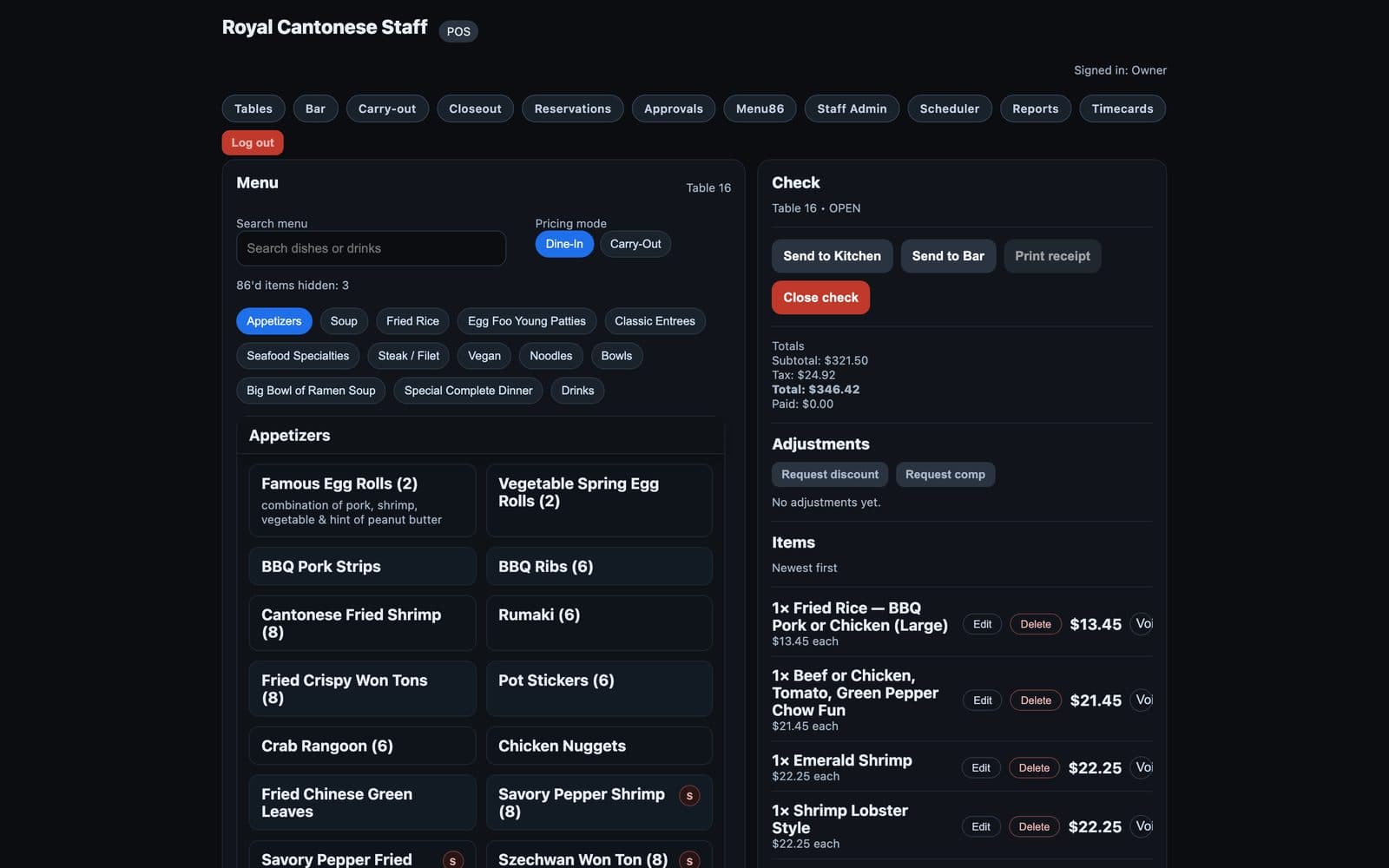This screenshot has height=868, width=1389.
Task: Focus the Search dishes or drinks field
Action: click(x=371, y=248)
